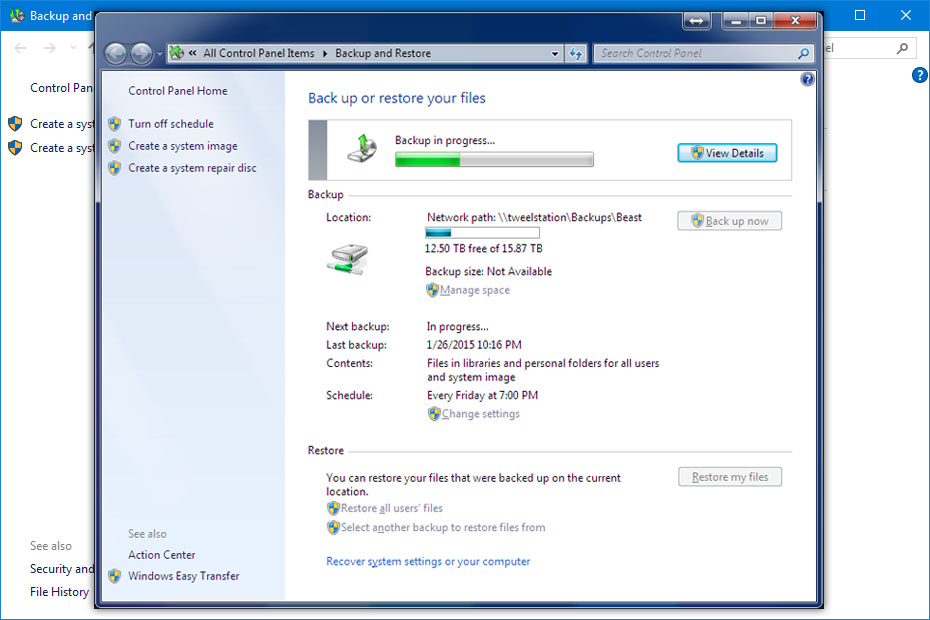Open the Action Center link
Viewport: 930px width, 620px height.
161,555
